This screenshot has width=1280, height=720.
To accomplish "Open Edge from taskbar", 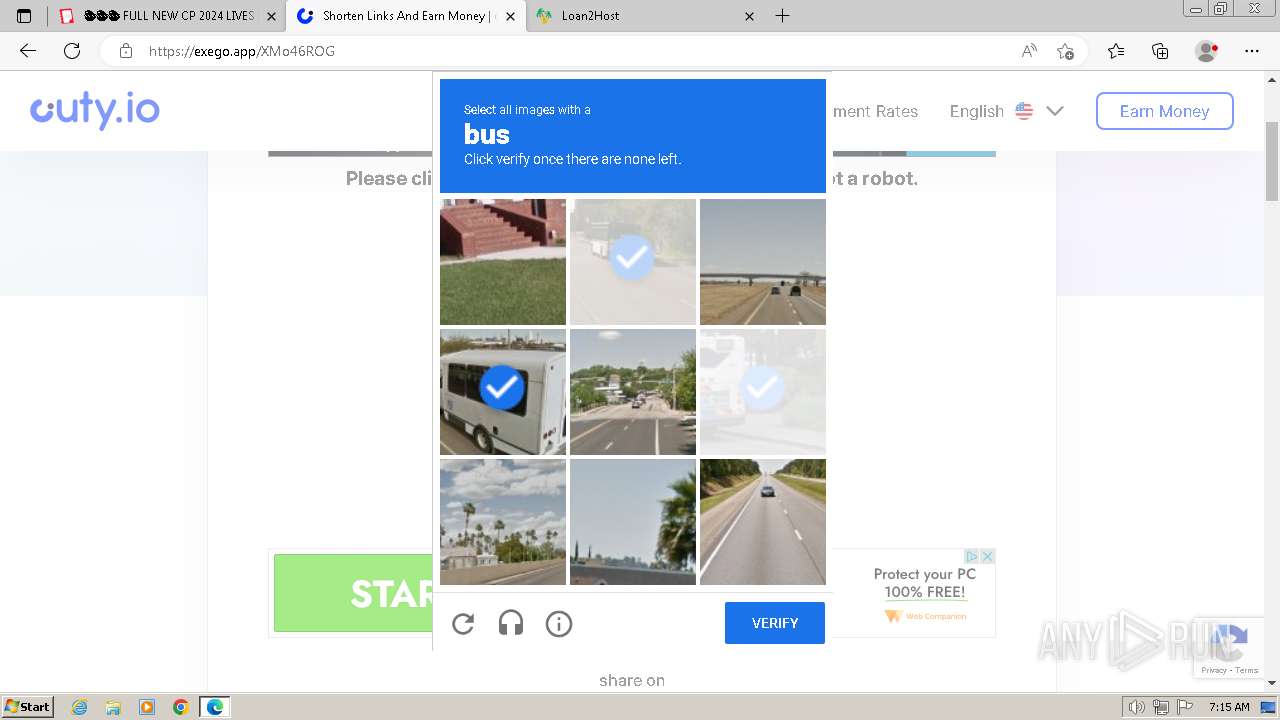I will coord(215,707).
